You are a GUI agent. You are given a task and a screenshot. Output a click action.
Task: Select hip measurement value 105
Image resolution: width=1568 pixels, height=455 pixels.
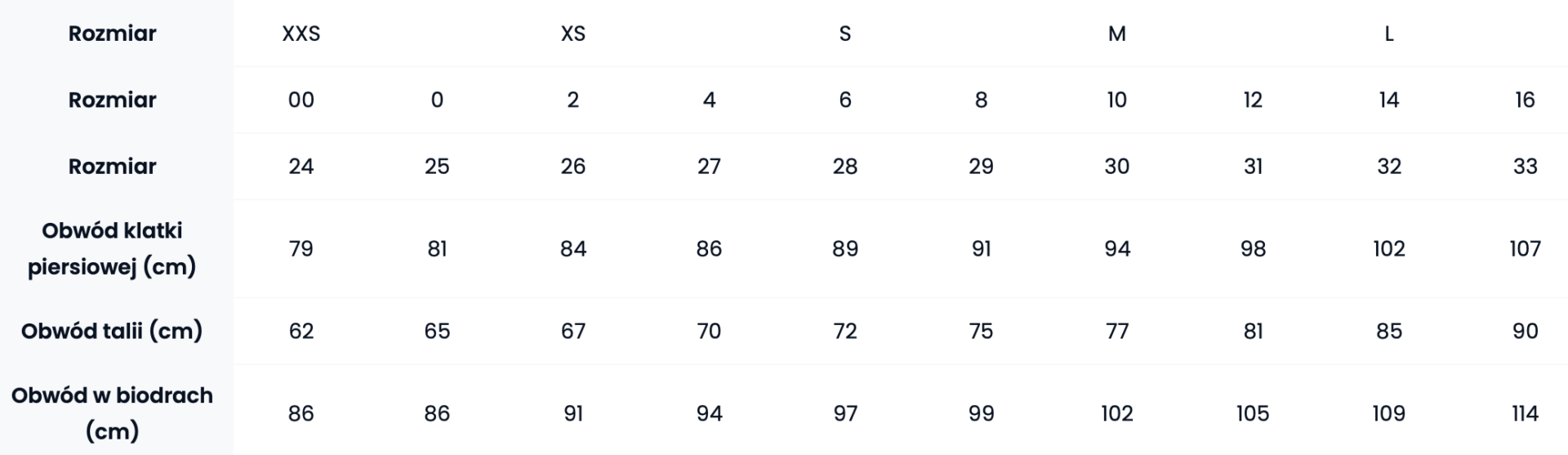pos(1253,413)
